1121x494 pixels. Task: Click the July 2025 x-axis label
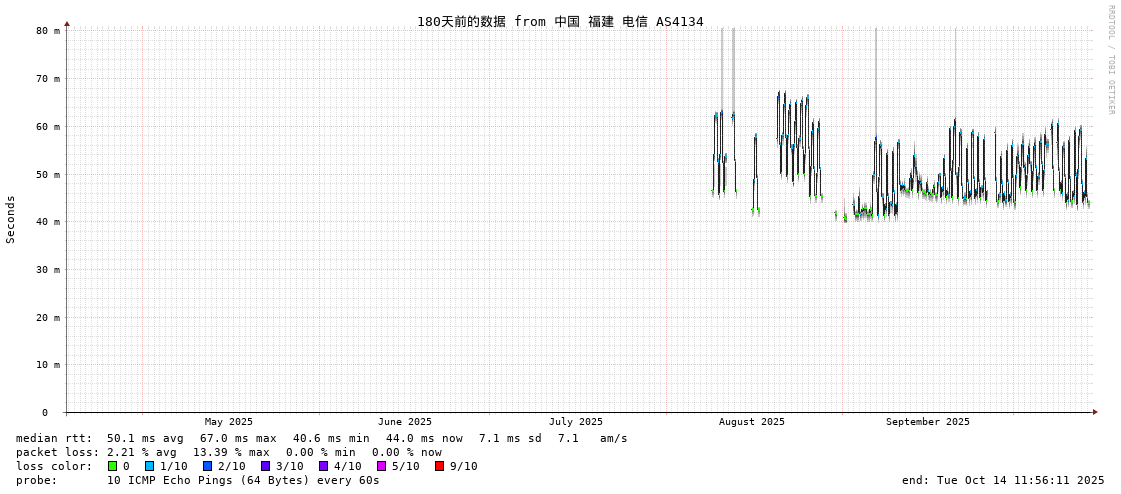pyautogui.click(x=575, y=422)
